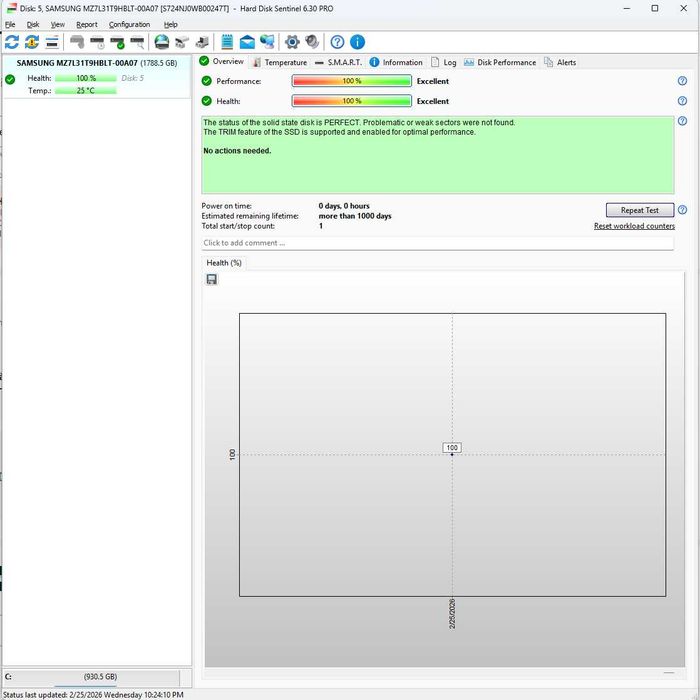Image resolution: width=700 pixels, height=700 pixels.
Task: Click the left panel Health 100 % bar
Action: pos(86,78)
